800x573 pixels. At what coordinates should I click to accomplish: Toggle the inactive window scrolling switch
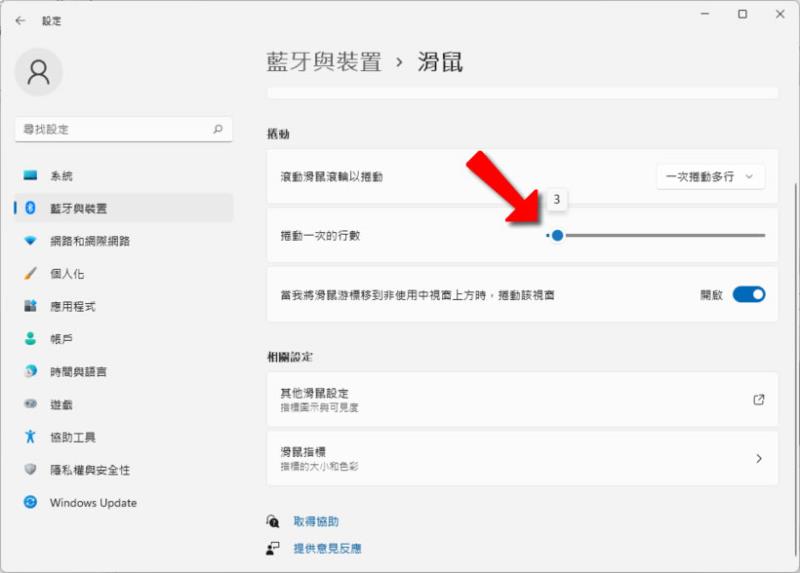(x=748, y=294)
